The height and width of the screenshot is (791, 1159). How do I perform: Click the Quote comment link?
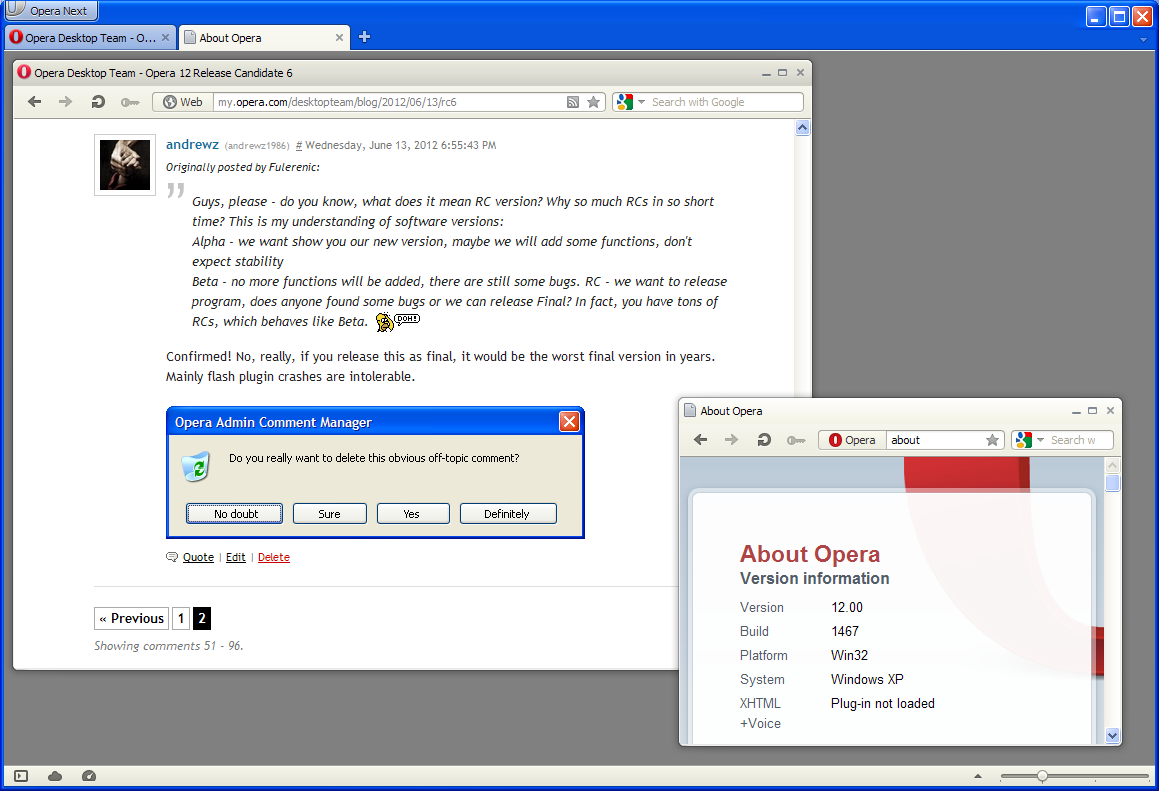point(198,557)
